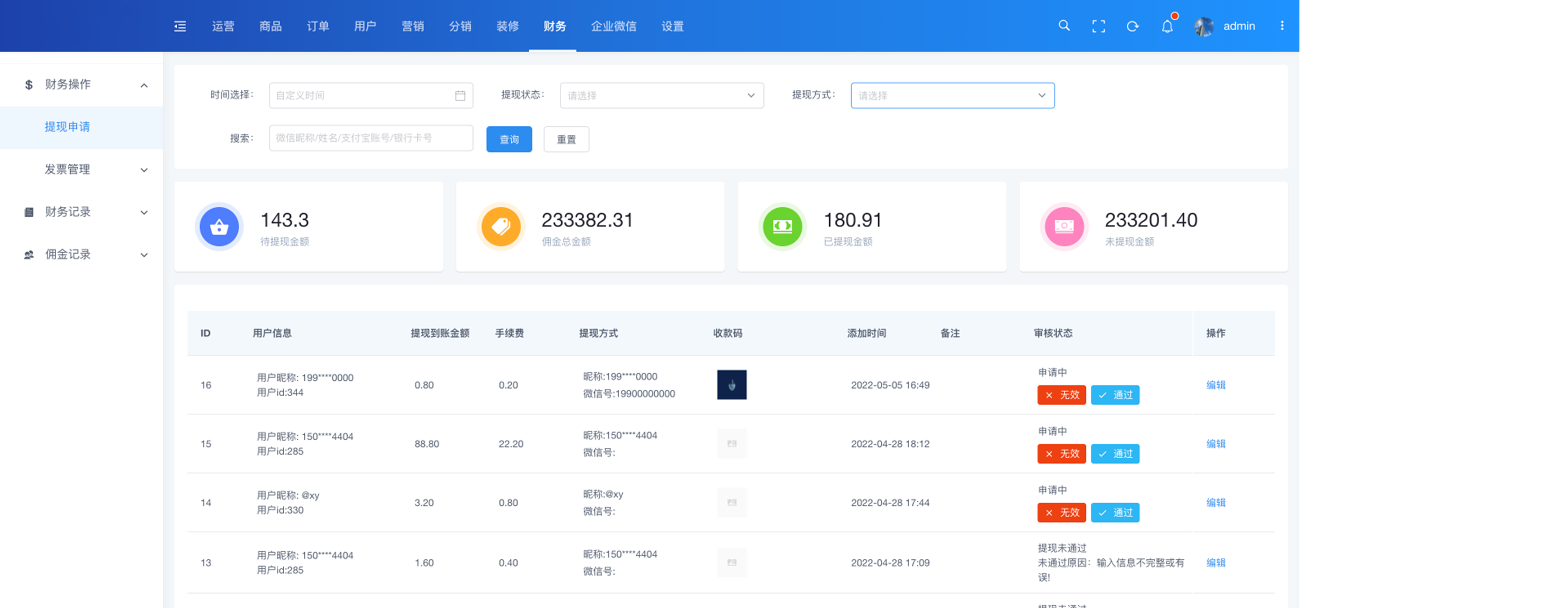Image resolution: width=1568 pixels, height=608 pixels.
Task: Collapse sidebar with menu fold icon
Action: click(180, 26)
